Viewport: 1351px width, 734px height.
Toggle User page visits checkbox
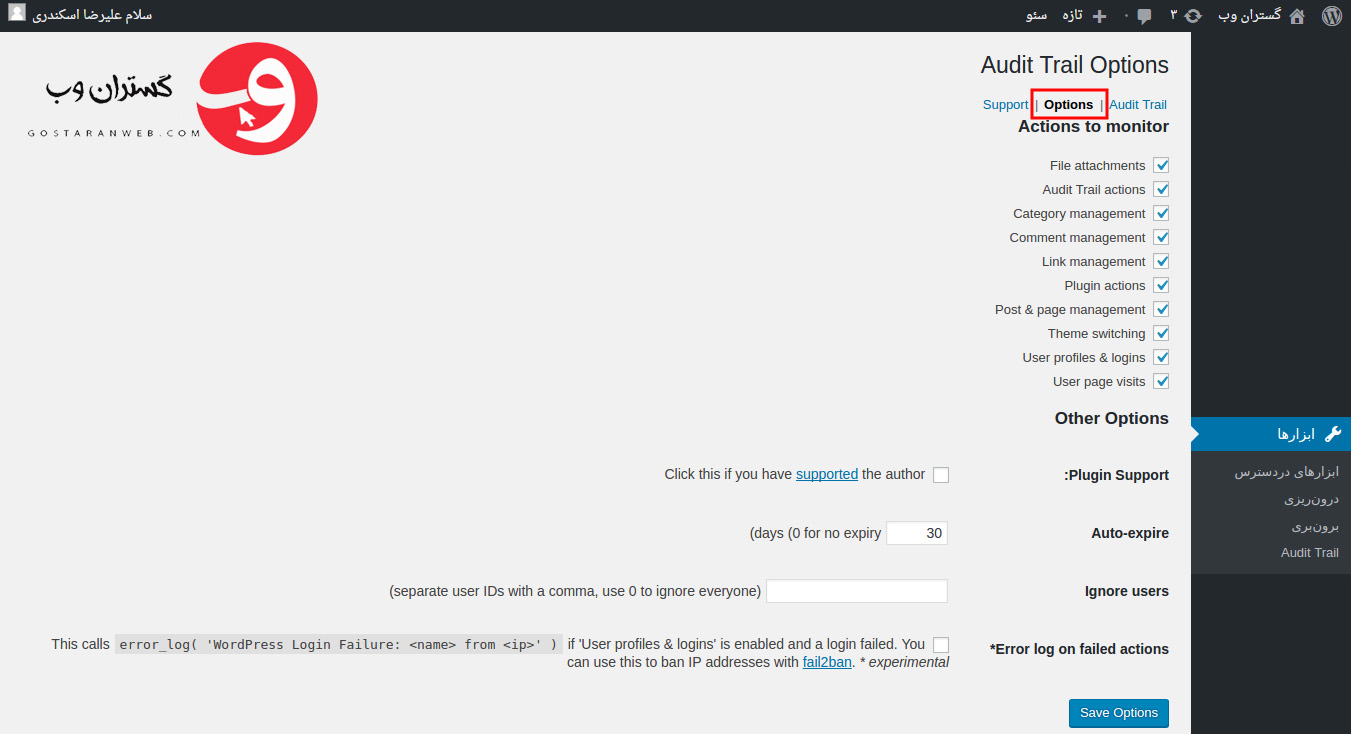[1161, 381]
